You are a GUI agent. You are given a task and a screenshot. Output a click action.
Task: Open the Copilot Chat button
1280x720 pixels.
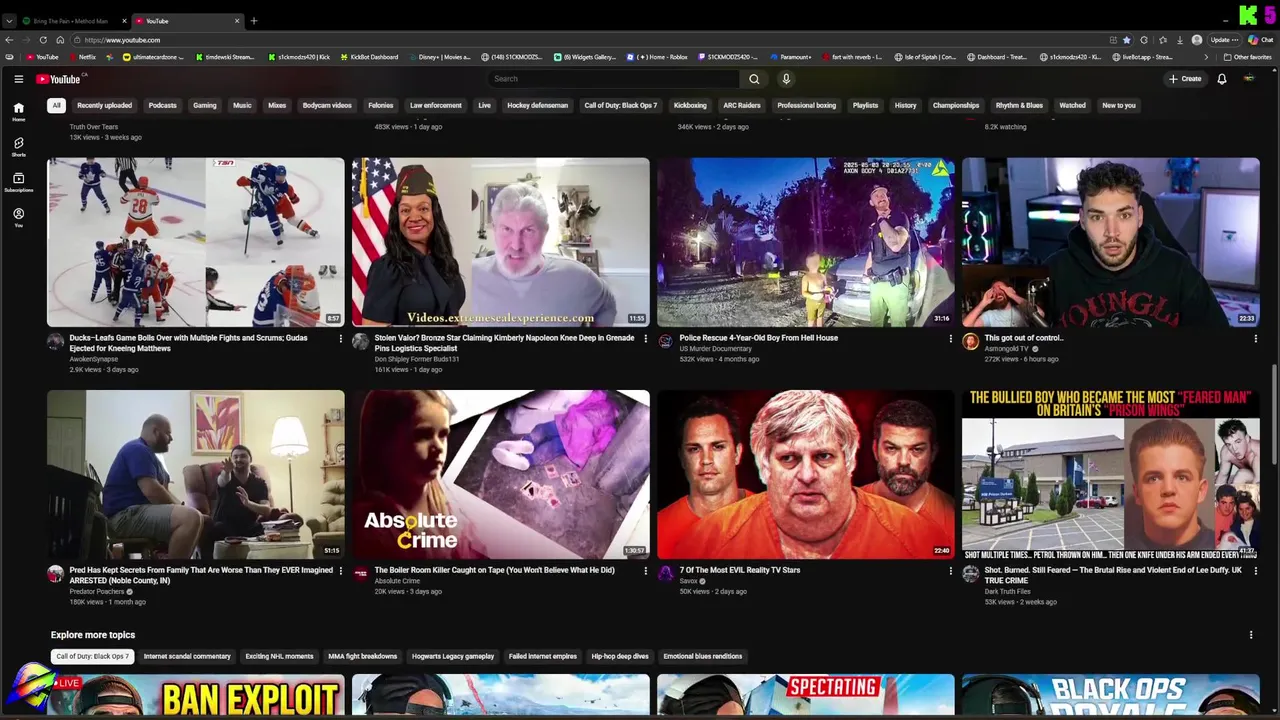(1260, 40)
